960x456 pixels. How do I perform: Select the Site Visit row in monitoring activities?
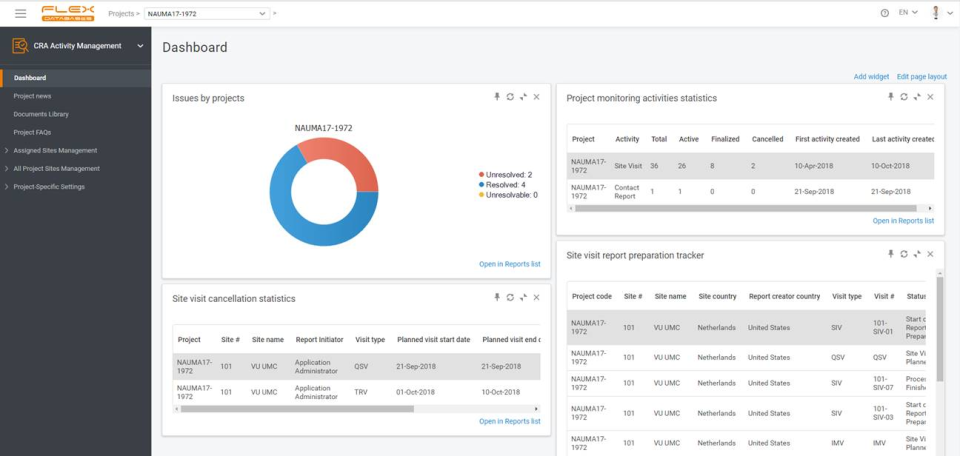tap(751, 166)
